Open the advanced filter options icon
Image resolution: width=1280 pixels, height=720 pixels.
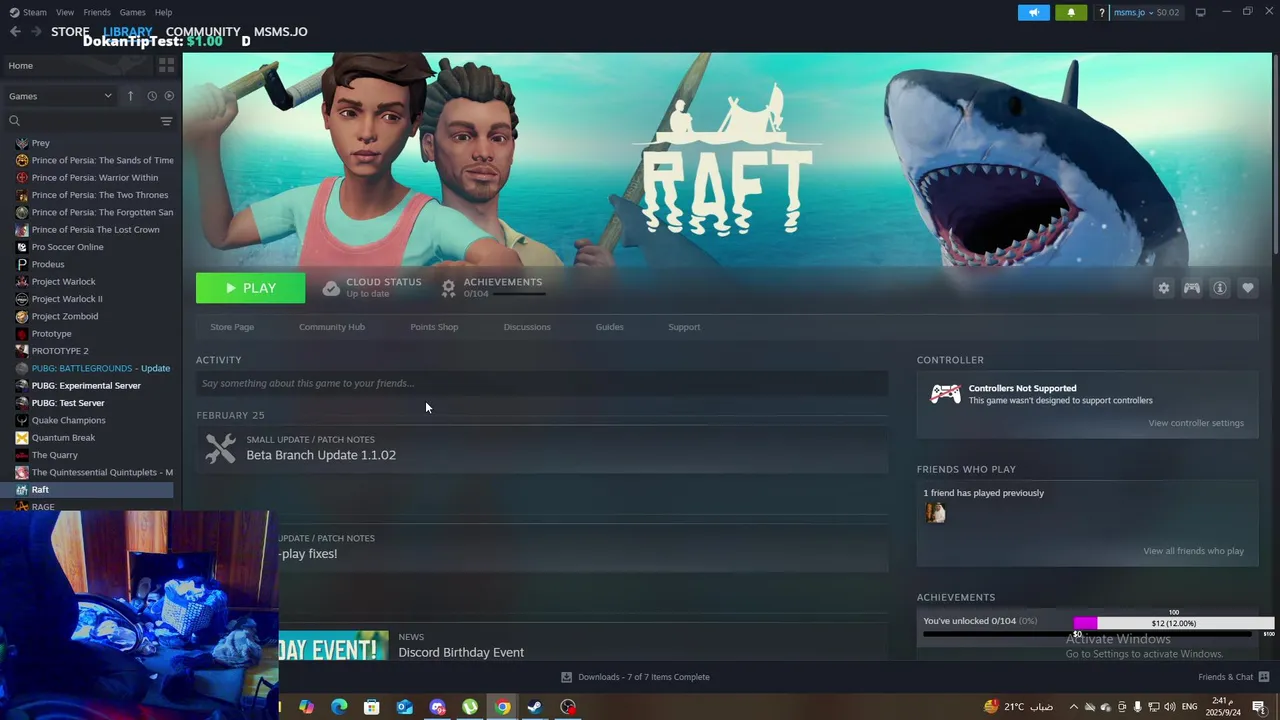[x=166, y=121]
